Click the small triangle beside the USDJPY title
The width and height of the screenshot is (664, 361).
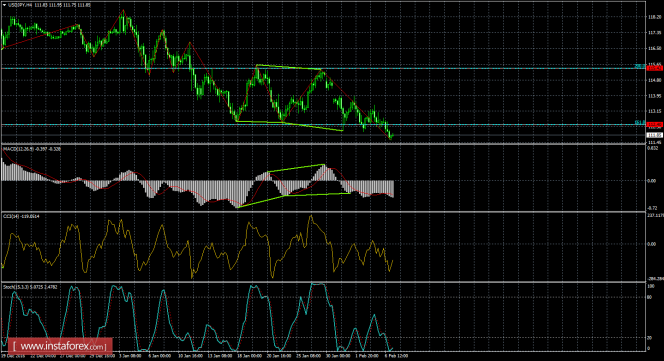coord(4,5)
